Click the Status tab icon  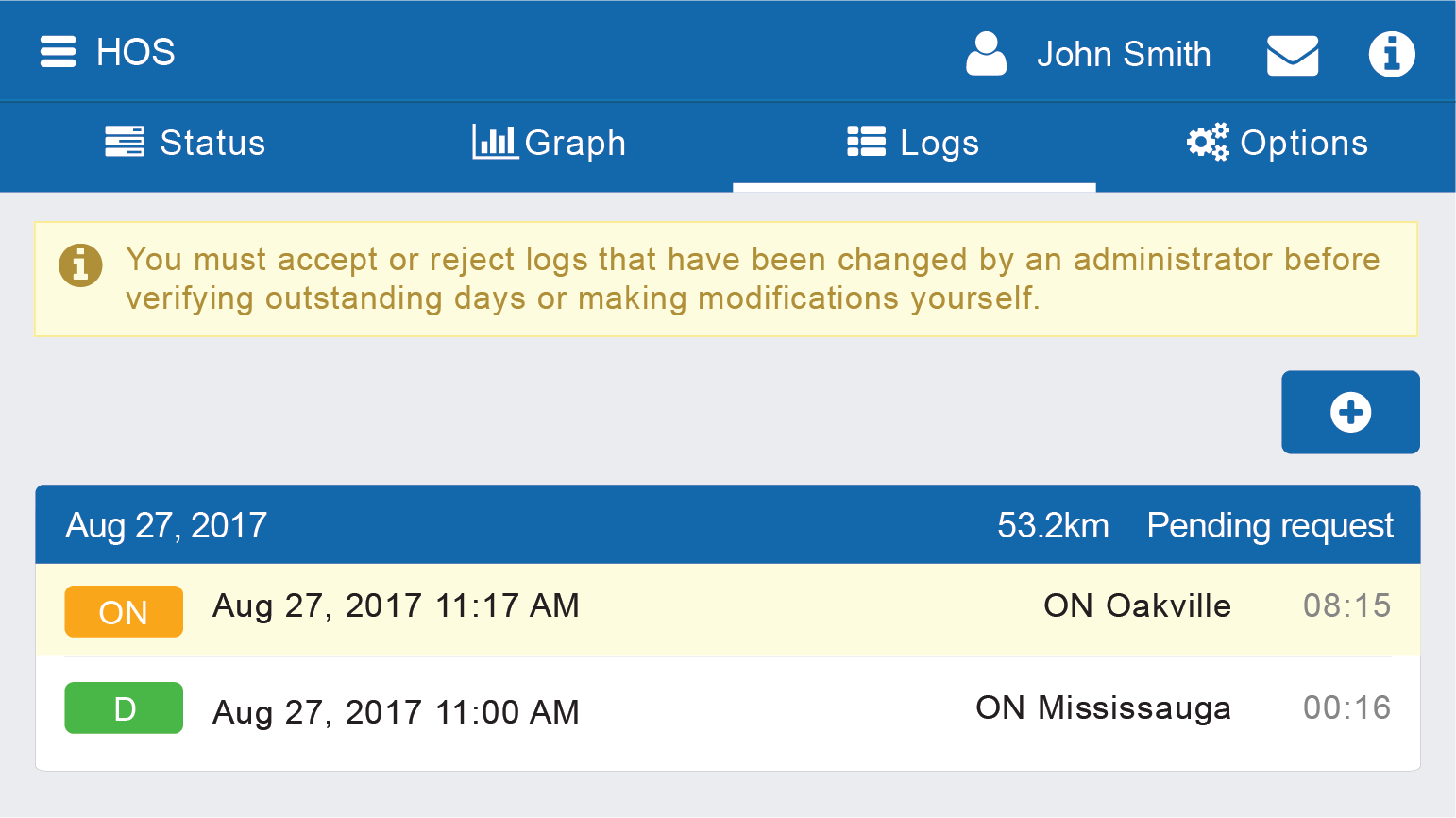pyautogui.click(x=124, y=142)
